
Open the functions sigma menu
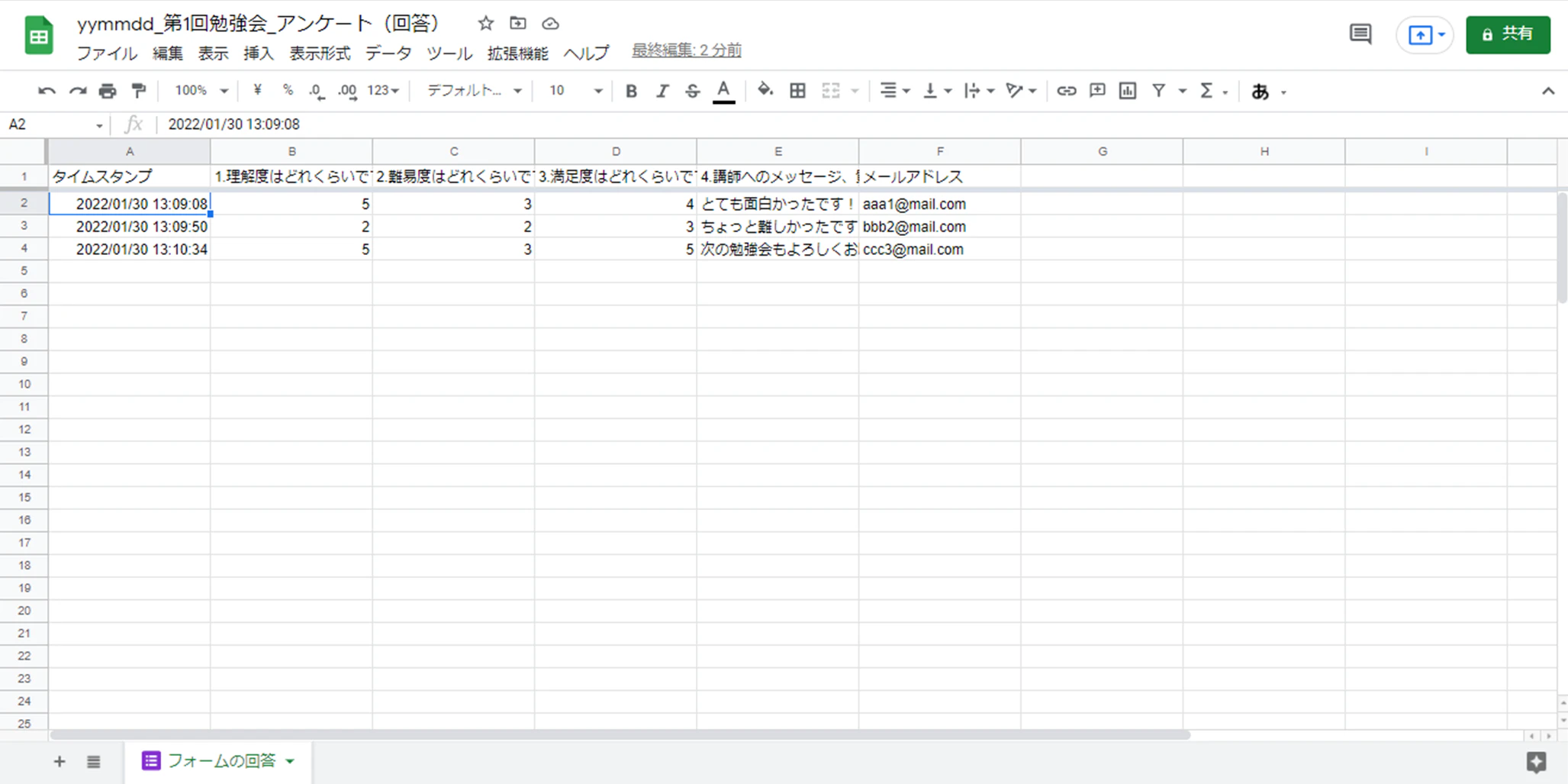click(x=1206, y=91)
